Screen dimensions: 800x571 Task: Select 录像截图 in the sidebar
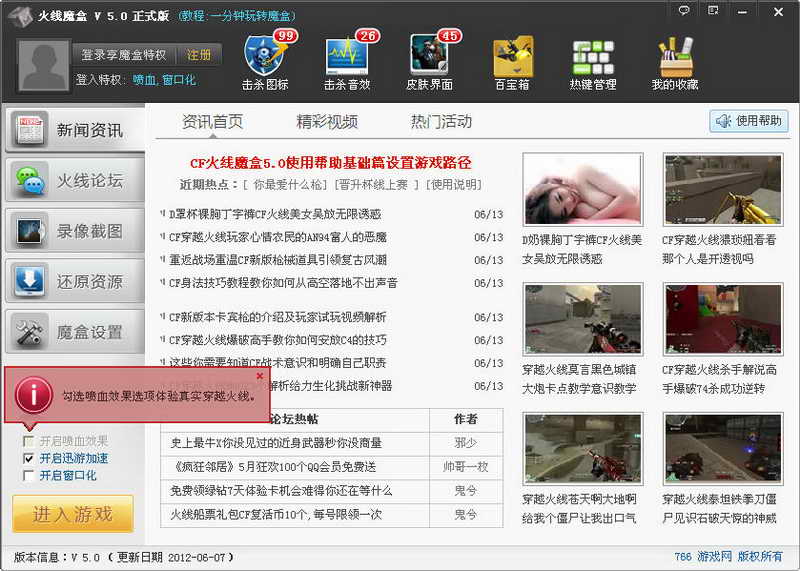74,231
